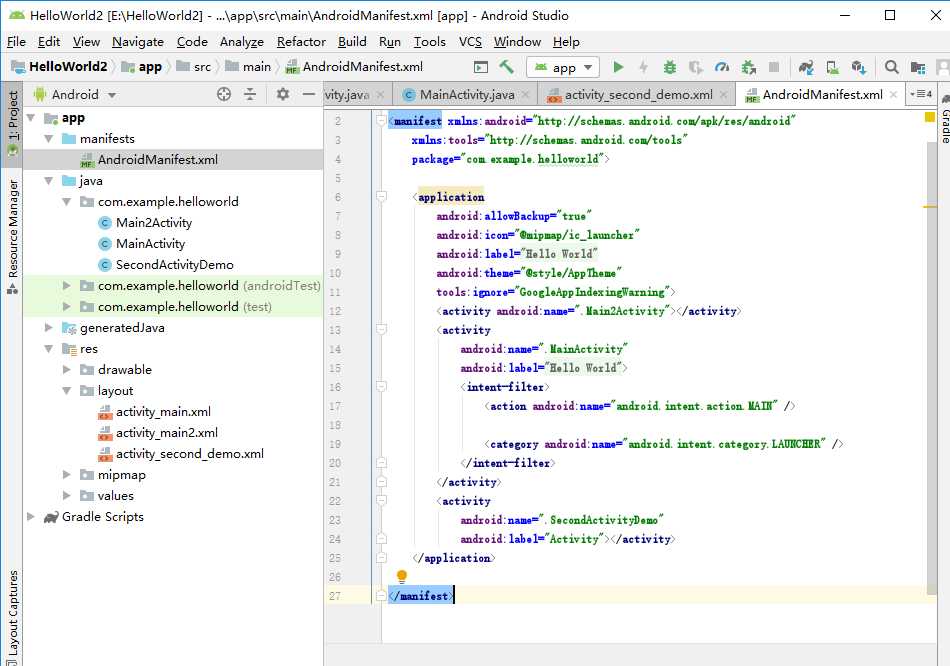This screenshot has height=666, width=950.
Task: Close the MainActivity.java tab
Action: (x=525, y=95)
